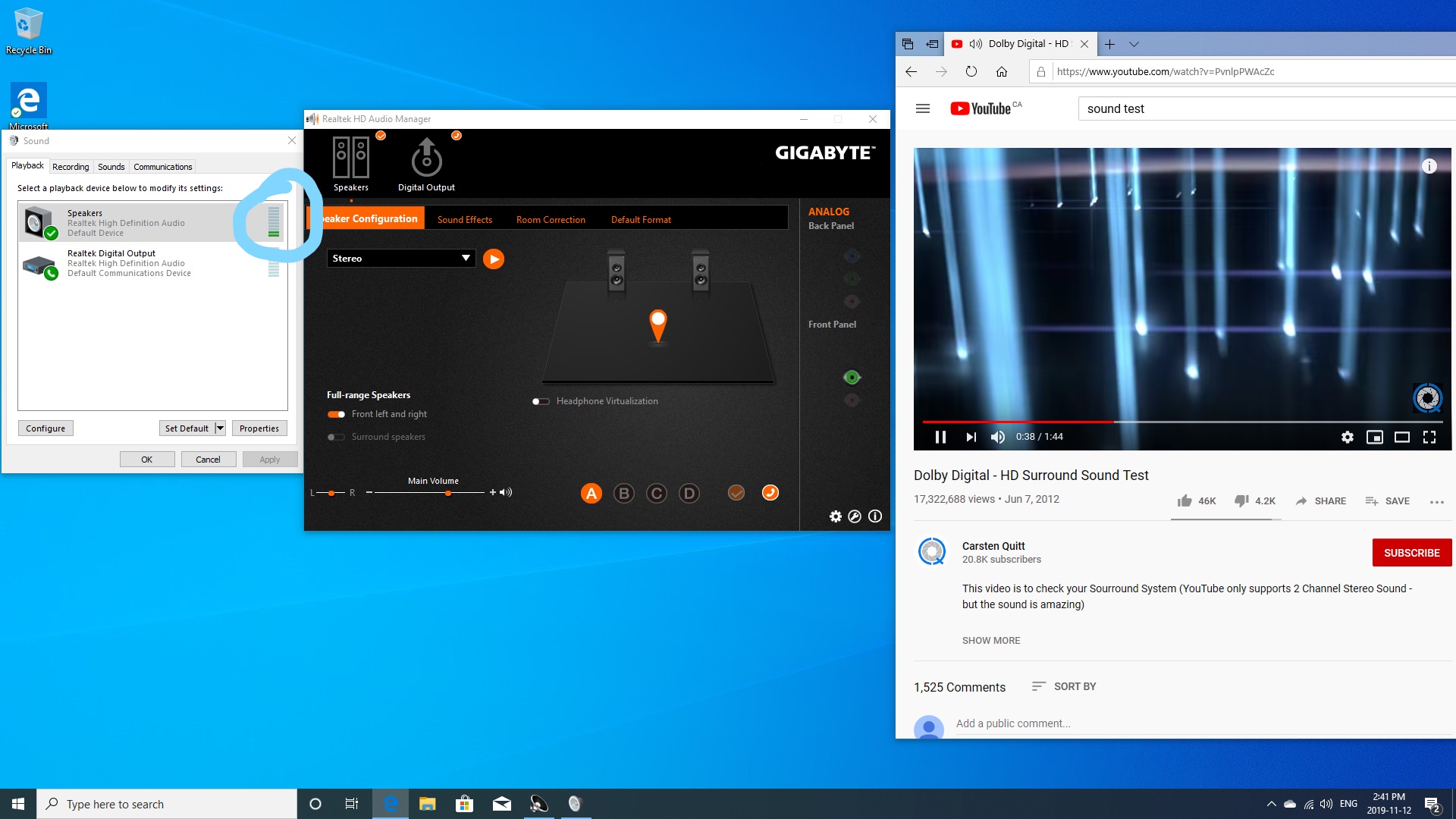The height and width of the screenshot is (819, 1456).
Task: Open YouTube player settings gear
Action: click(1347, 437)
